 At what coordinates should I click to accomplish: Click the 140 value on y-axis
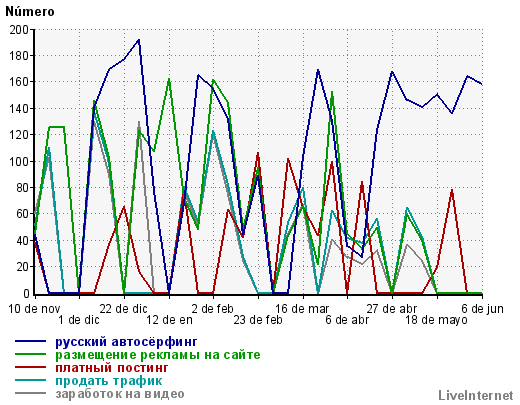20,108
